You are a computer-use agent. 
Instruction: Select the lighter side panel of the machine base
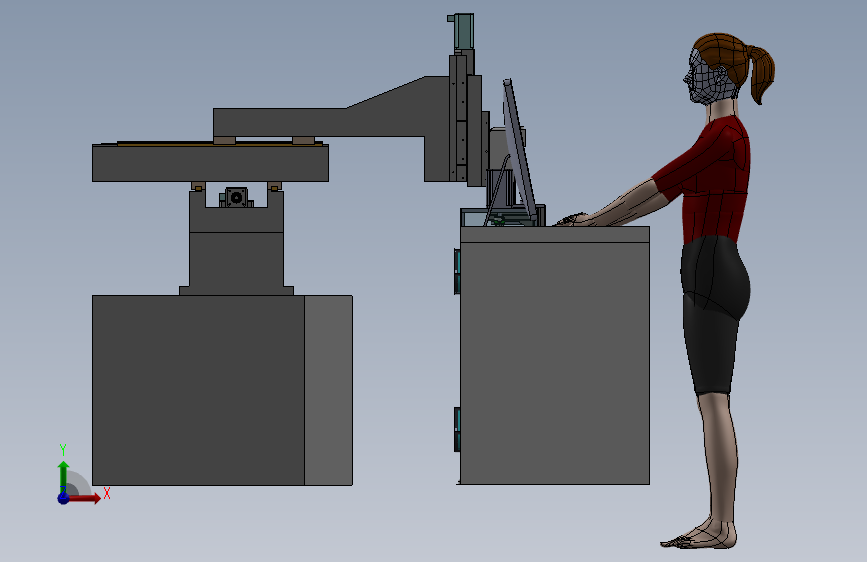[328, 390]
